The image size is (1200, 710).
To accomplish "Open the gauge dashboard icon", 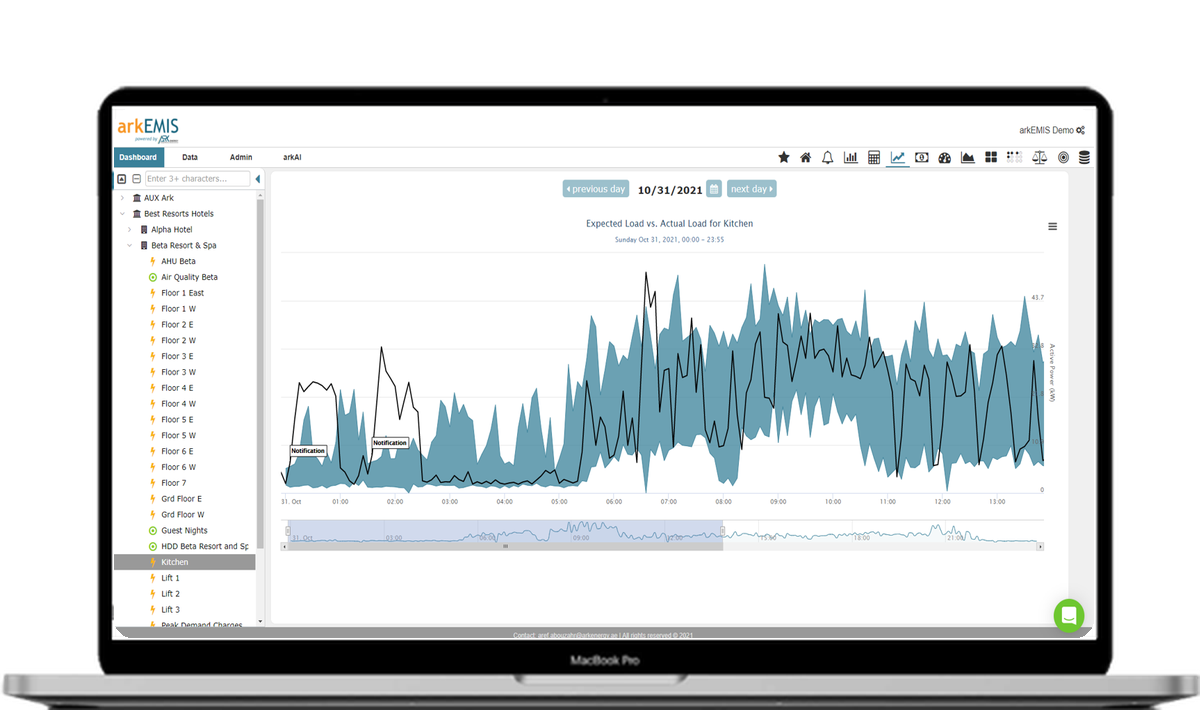I will (x=945, y=157).
